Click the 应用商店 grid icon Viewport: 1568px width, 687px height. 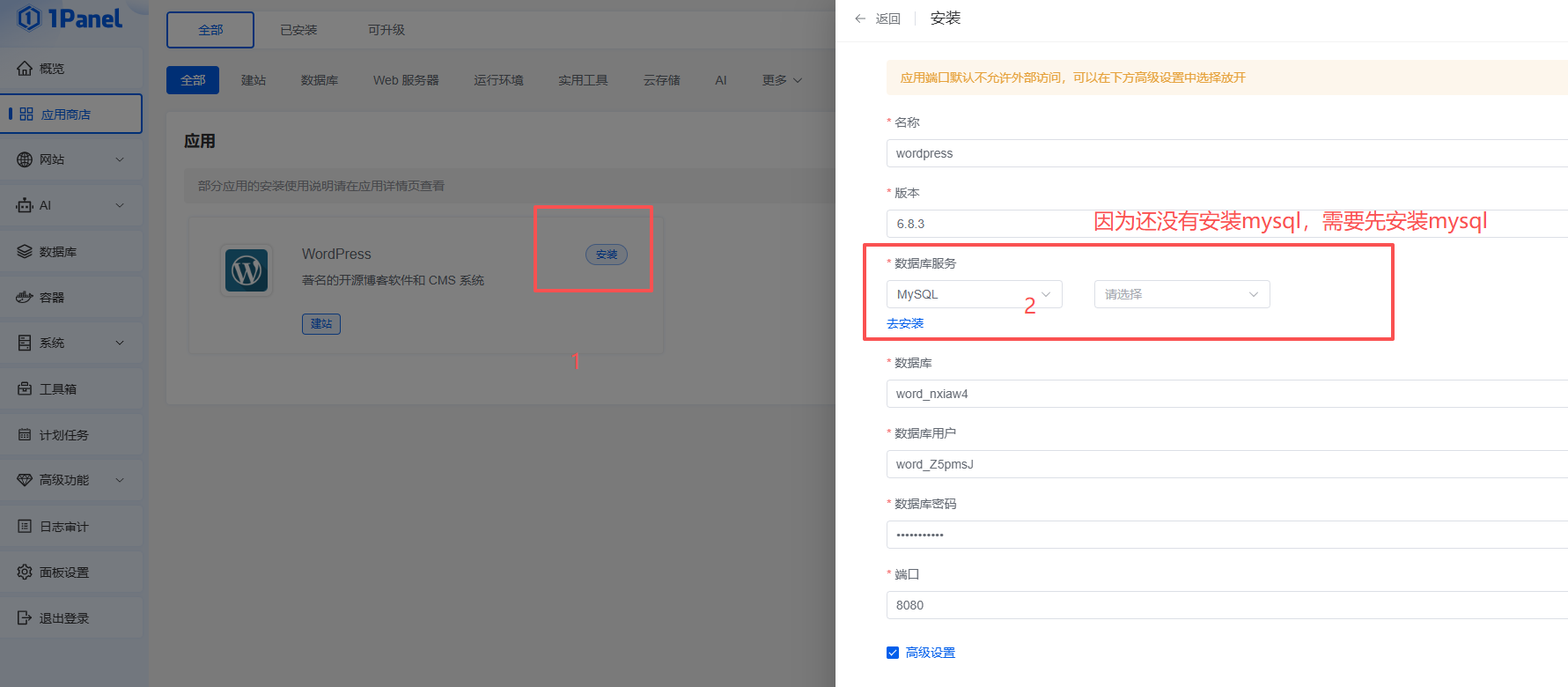point(26,114)
